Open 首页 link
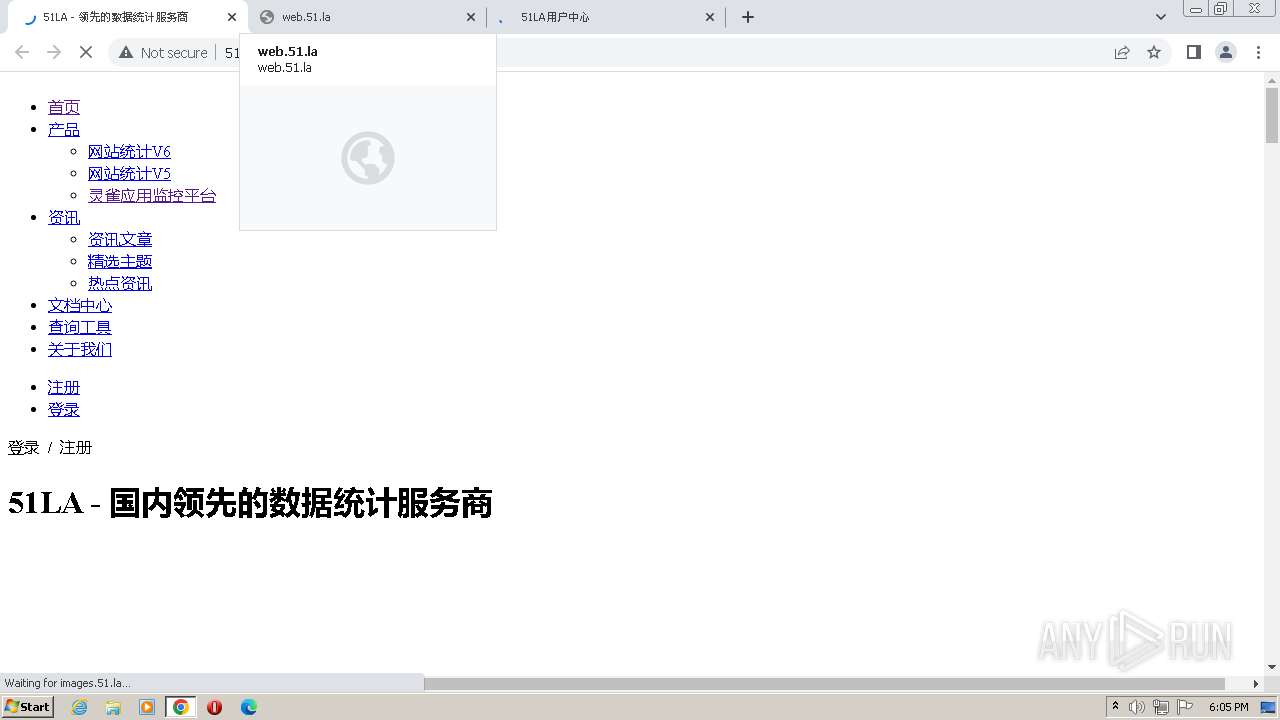This screenshot has width=1280, height=720. 64,107
